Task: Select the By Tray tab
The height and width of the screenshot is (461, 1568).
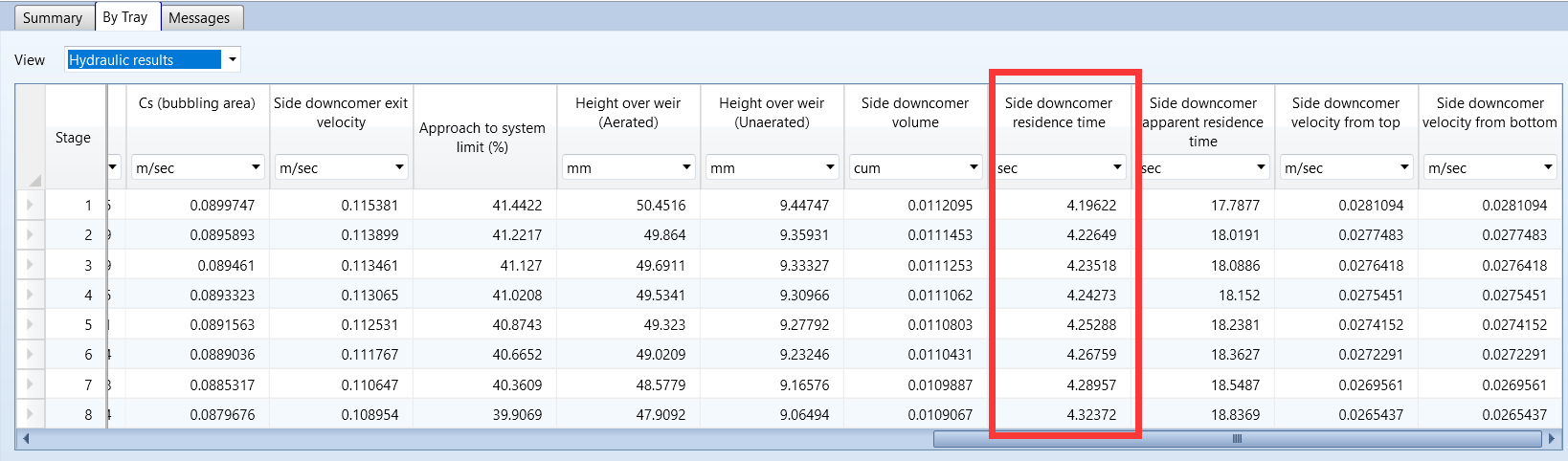Action: coord(125,17)
